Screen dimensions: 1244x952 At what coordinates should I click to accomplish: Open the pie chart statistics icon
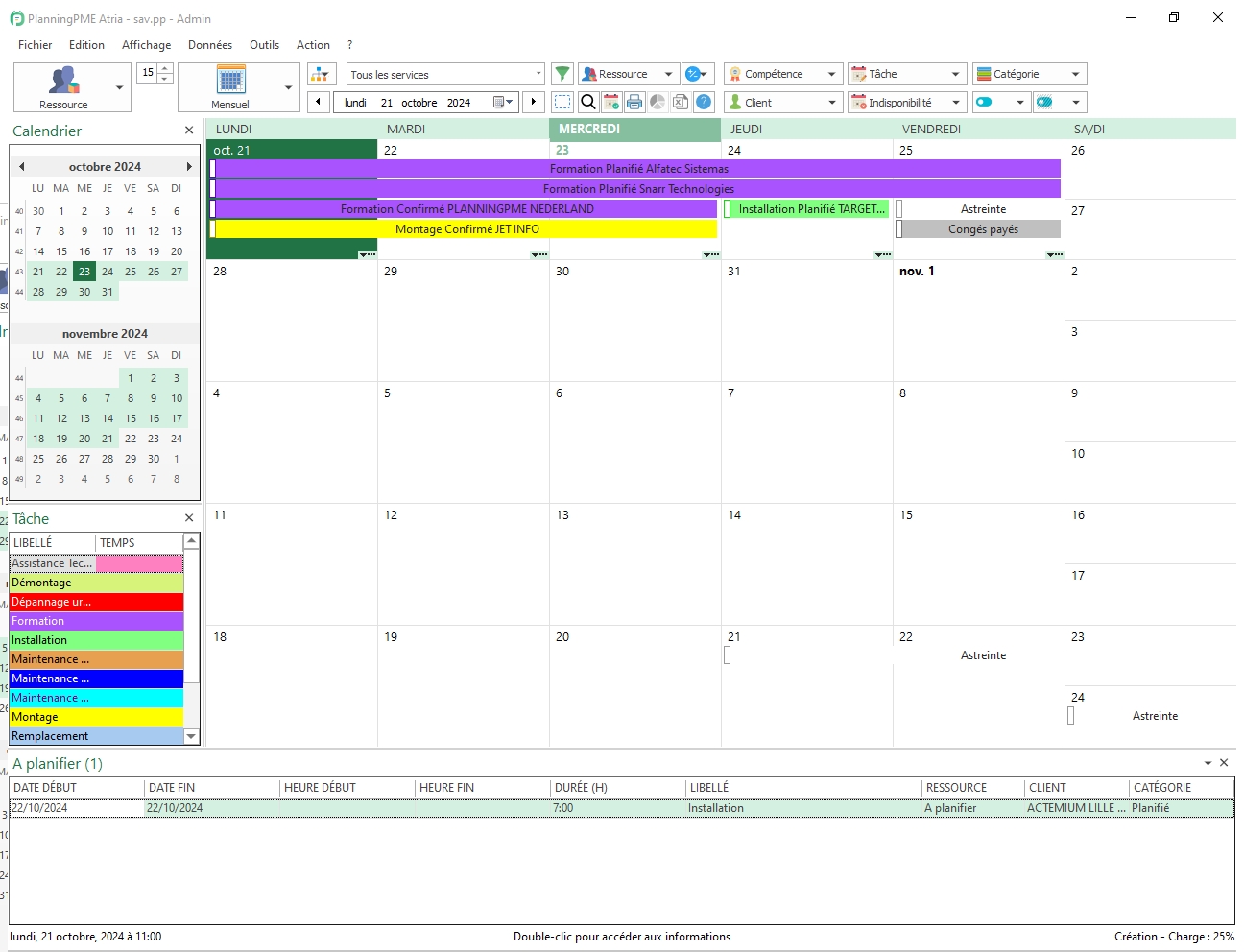click(x=658, y=102)
